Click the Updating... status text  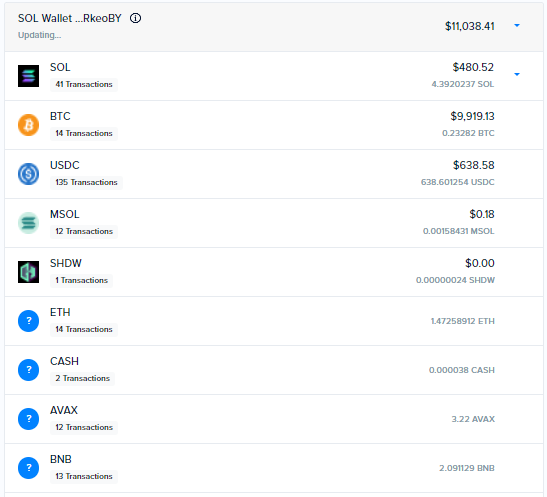[x=39, y=35]
